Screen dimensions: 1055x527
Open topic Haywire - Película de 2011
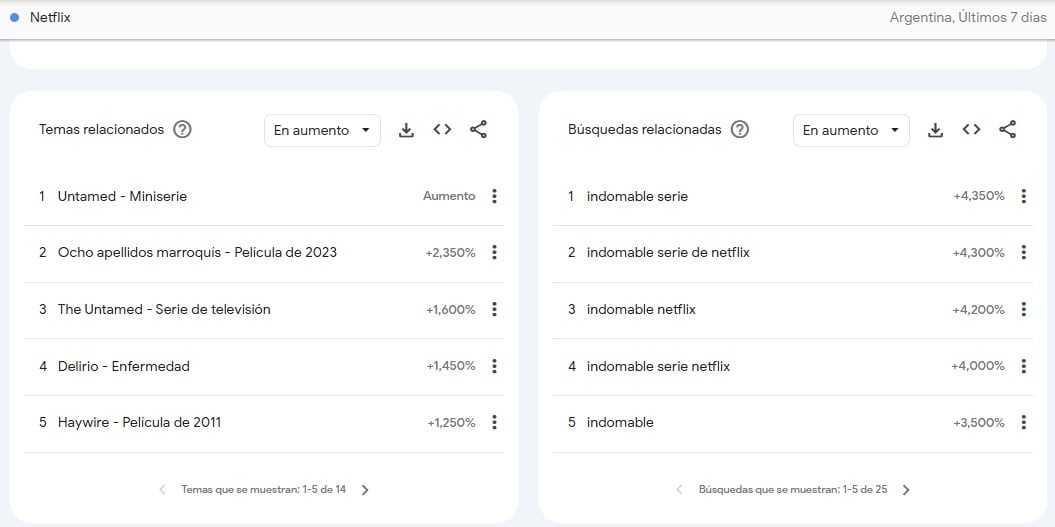139,422
